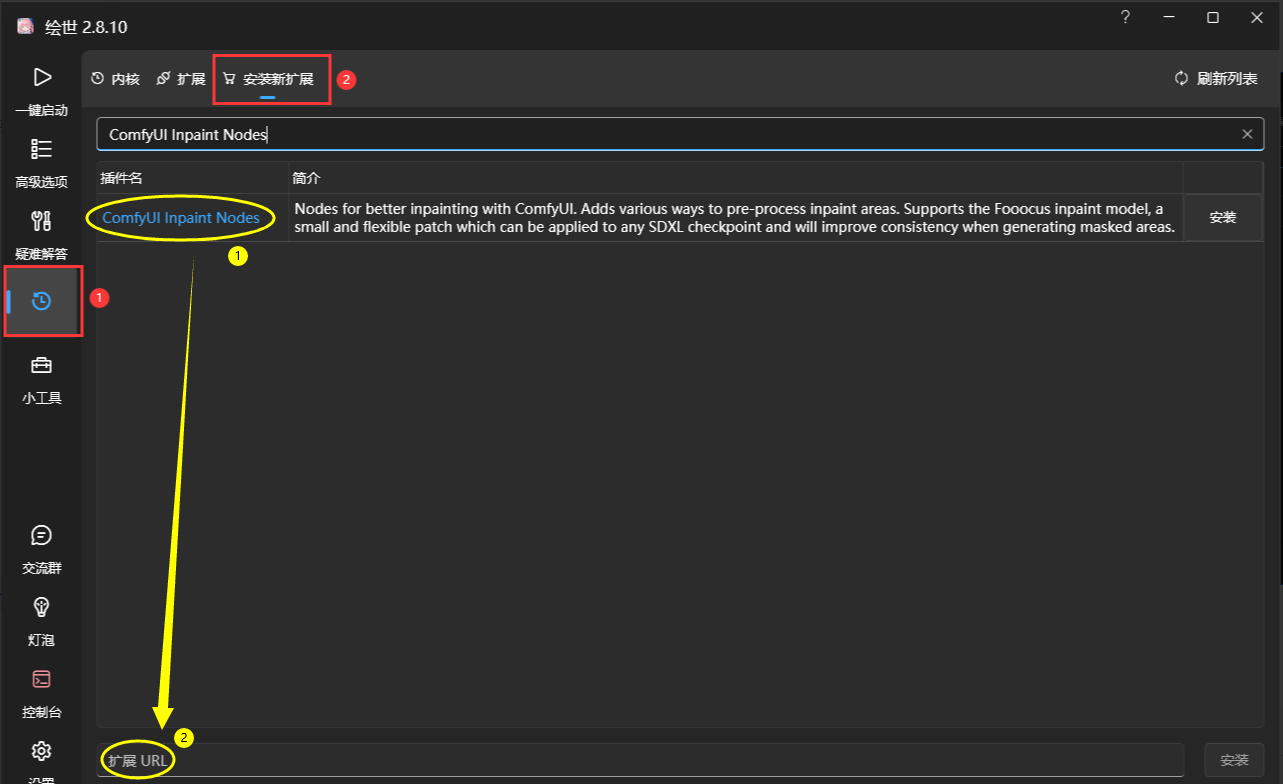Switch to the 内核 tab

115,79
